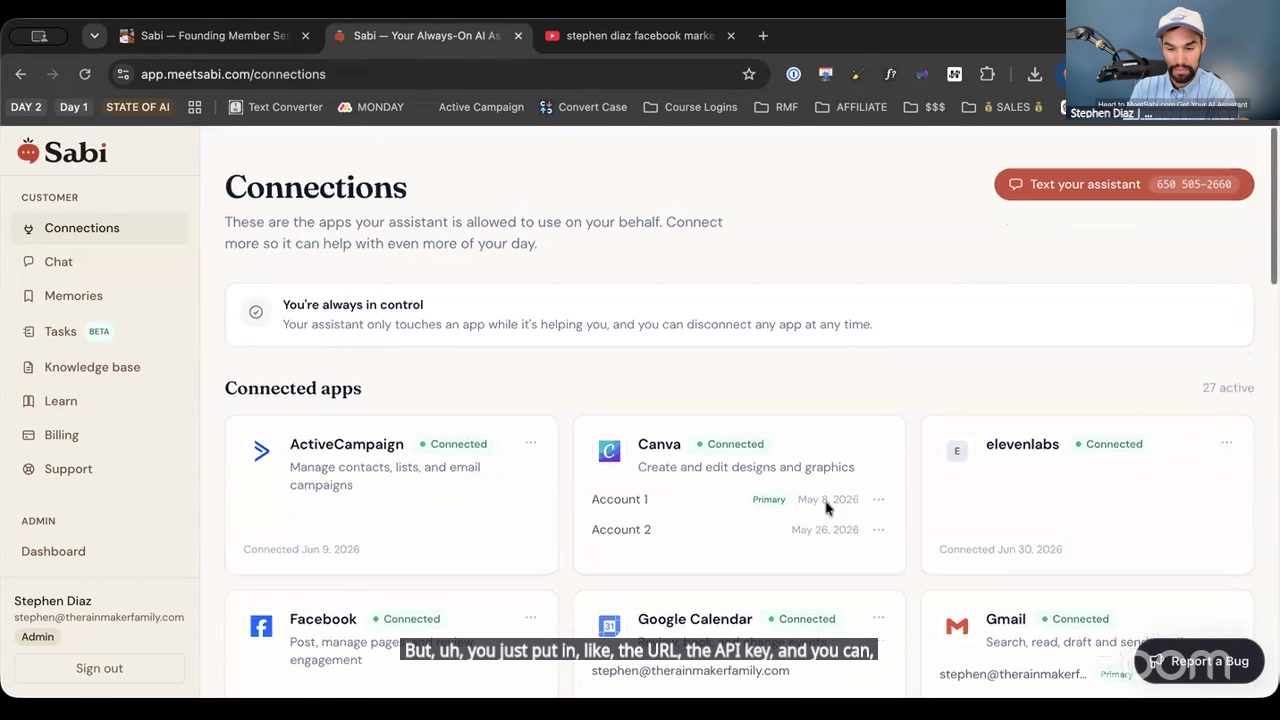Open the Course Logins bookmark folder
Image resolution: width=1280 pixels, height=720 pixels.
coord(690,107)
